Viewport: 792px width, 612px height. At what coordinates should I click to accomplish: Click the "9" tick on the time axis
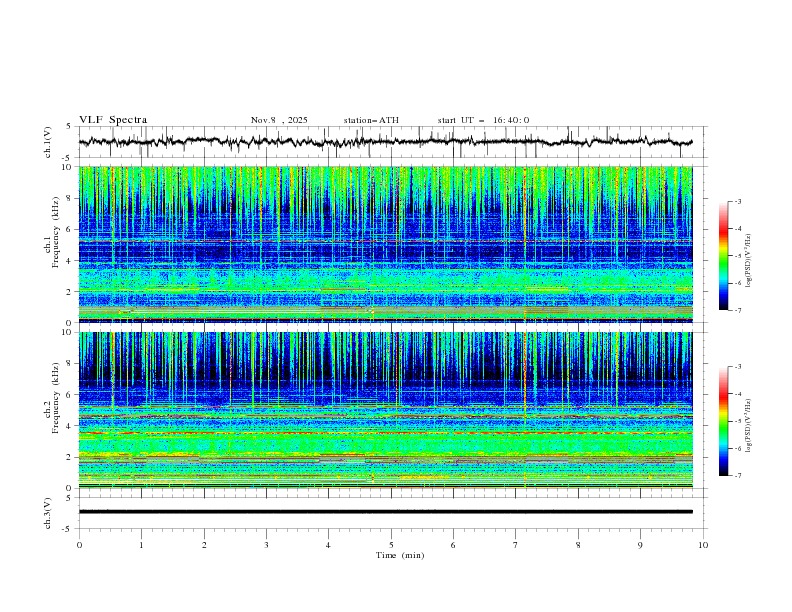click(x=640, y=545)
